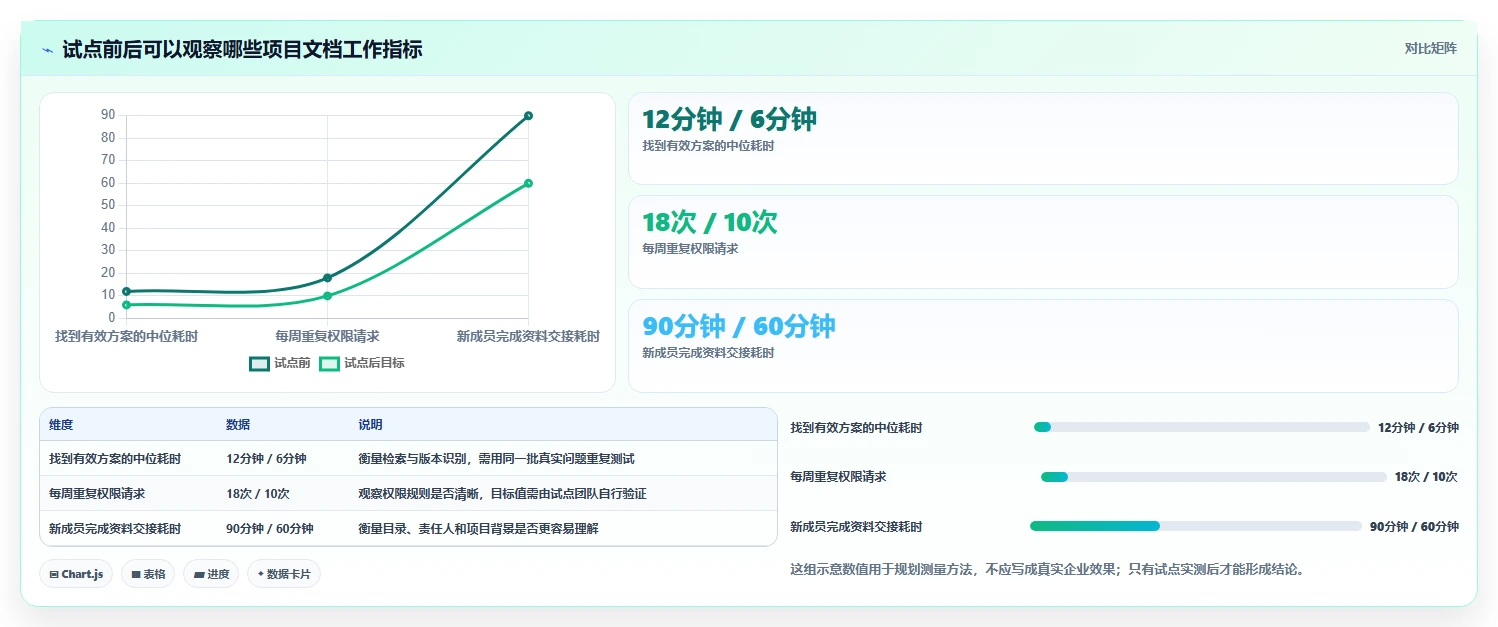Image resolution: width=1498 pixels, height=627 pixels.
Task: Open the 18次 / 10次 data card
Action: [x=1043, y=242]
